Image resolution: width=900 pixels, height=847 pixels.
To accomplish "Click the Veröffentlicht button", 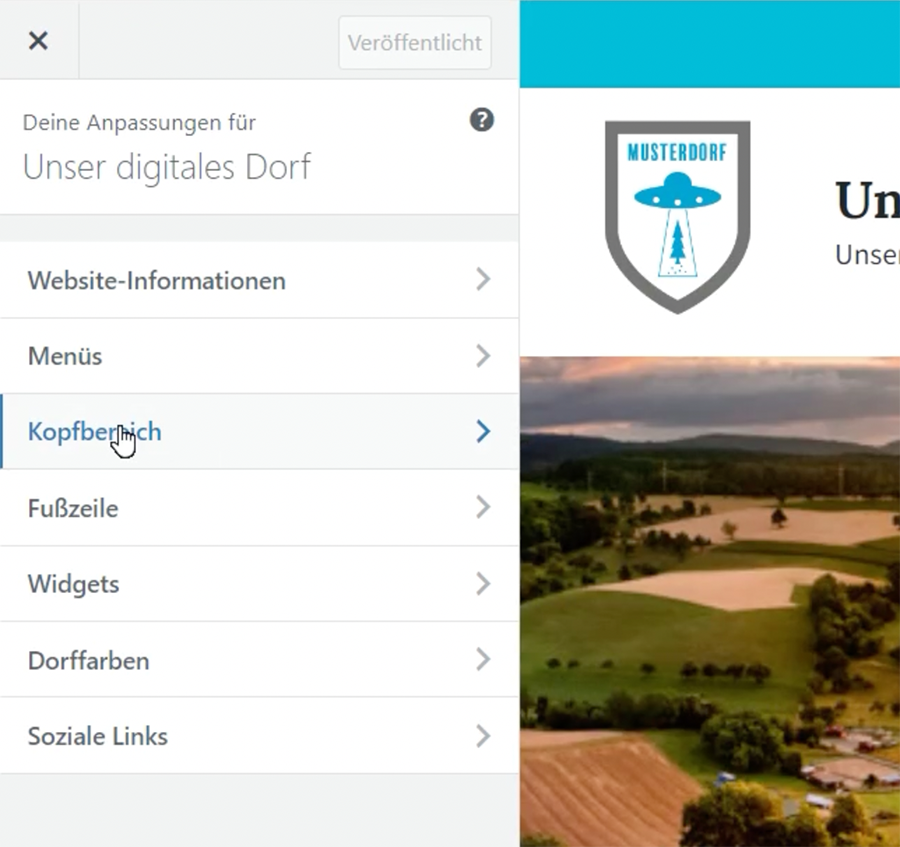I will pyautogui.click(x=415, y=43).
